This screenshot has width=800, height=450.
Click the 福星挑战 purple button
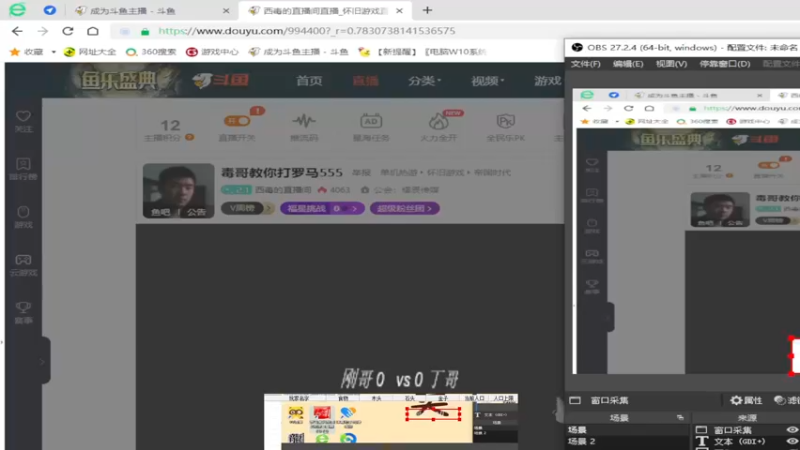[322, 208]
